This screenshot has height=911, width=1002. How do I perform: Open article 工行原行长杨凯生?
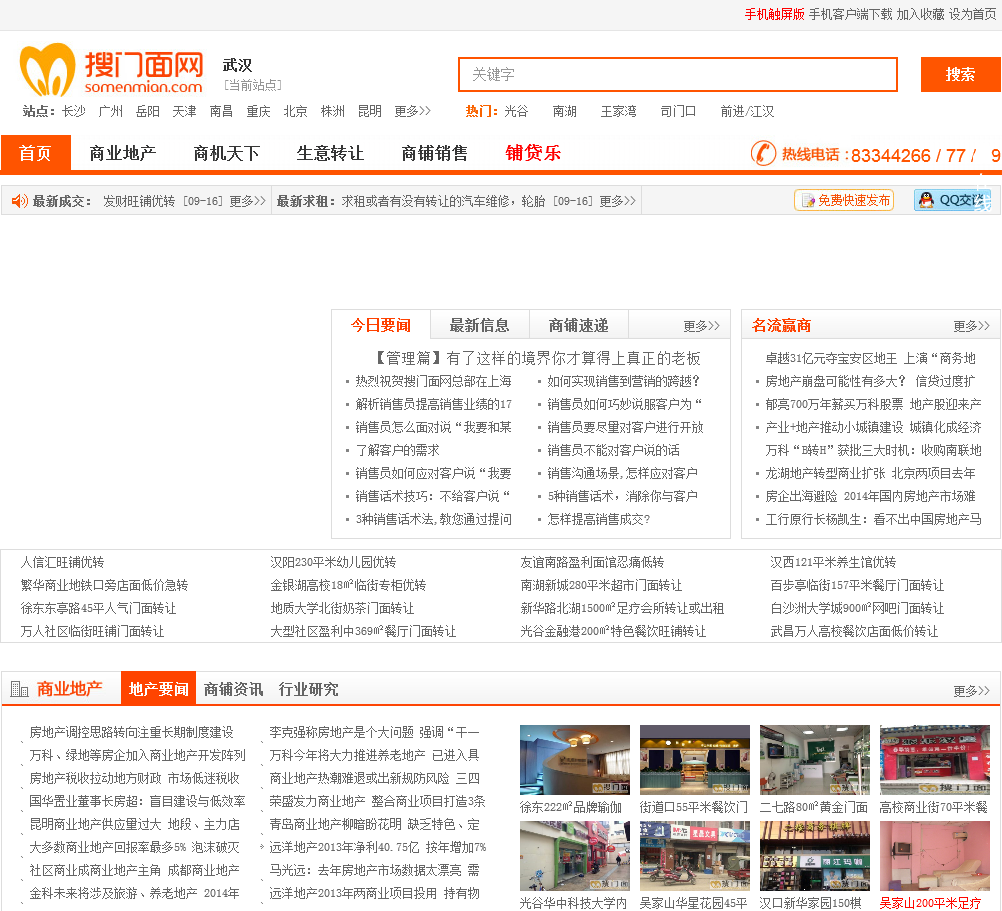874,519
